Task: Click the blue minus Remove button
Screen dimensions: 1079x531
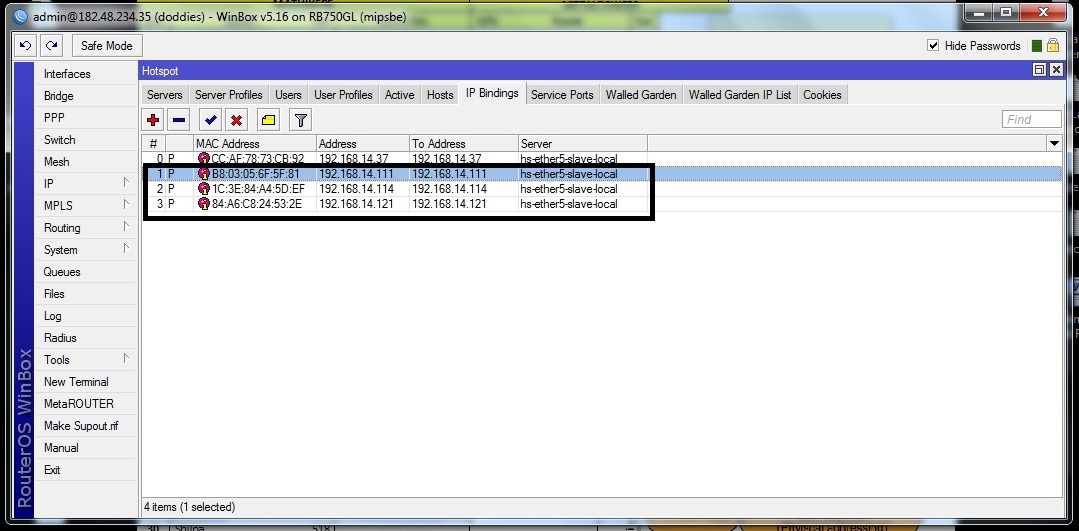Action: tap(179, 120)
